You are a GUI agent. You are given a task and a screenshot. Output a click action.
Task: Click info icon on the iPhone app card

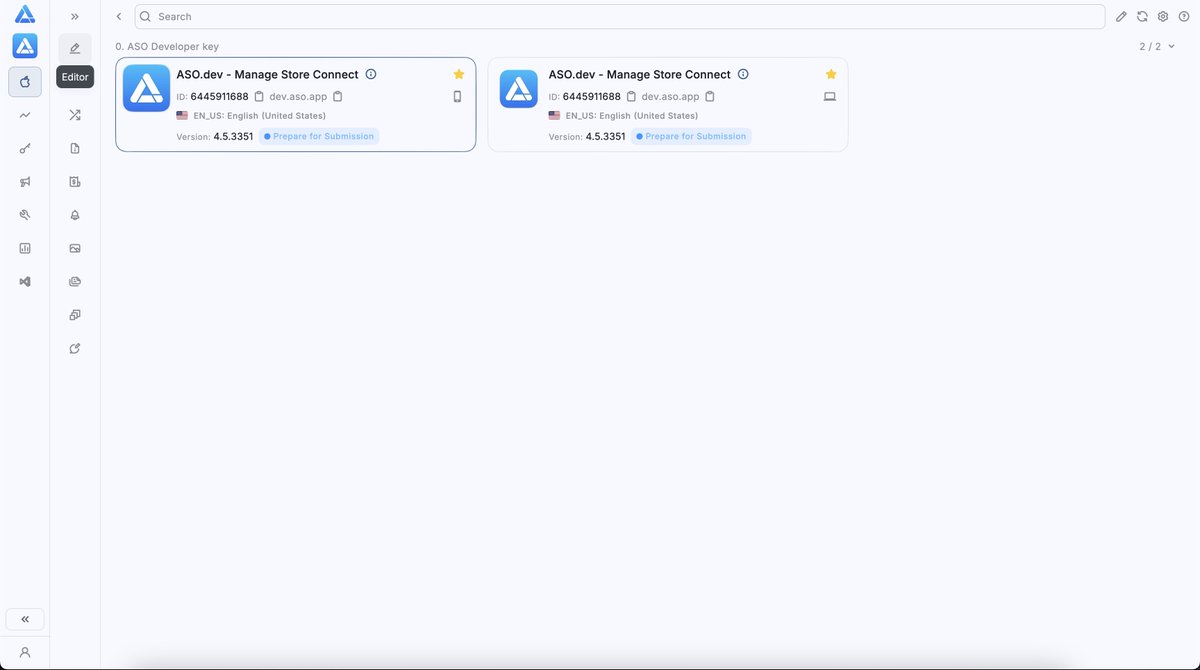click(x=371, y=74)
